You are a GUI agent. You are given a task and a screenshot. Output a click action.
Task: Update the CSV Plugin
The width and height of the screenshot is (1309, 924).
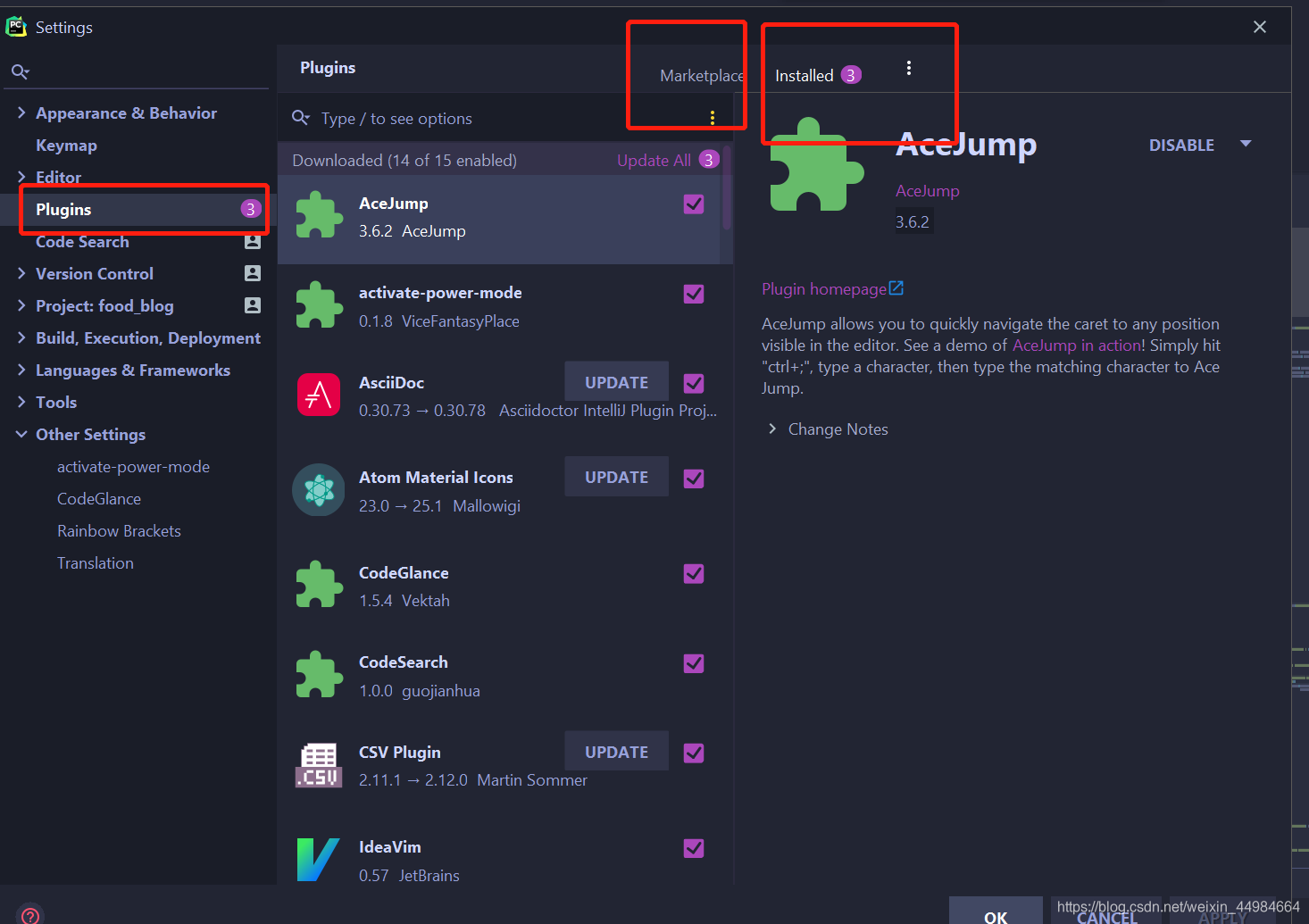pos(617,751)
